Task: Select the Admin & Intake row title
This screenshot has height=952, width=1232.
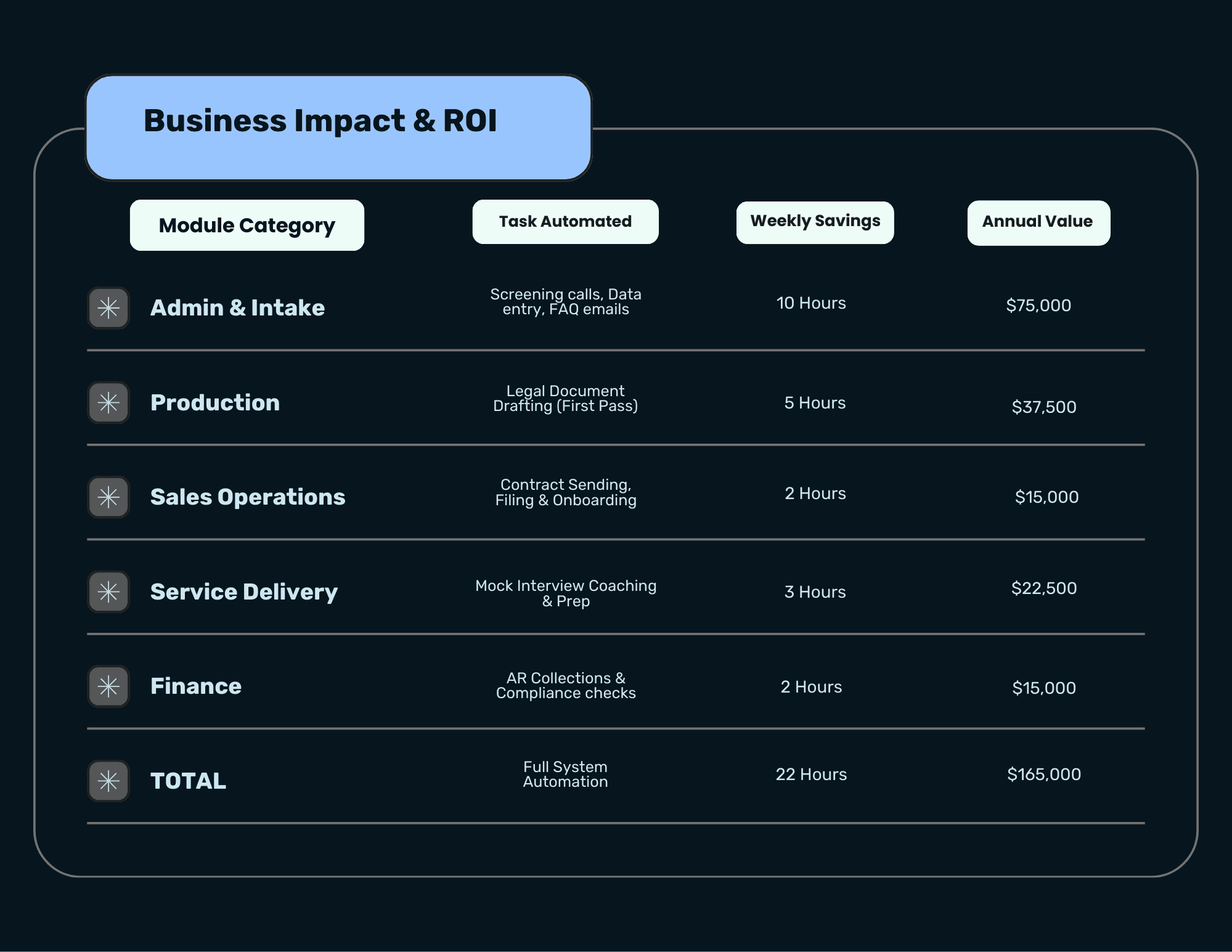Action: [x=237, y=307]
